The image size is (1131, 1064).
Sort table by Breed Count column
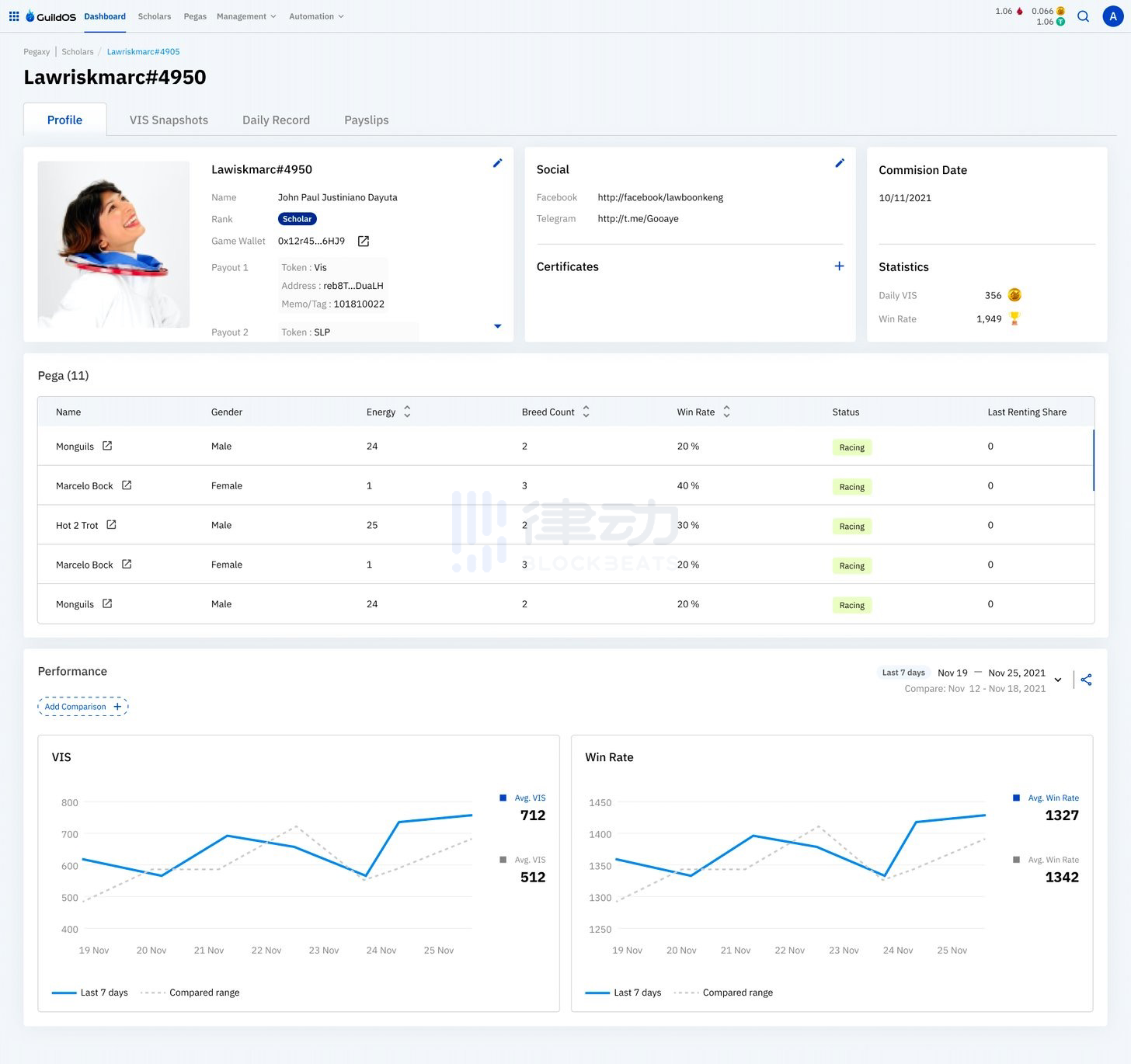[x=586, y=412]
